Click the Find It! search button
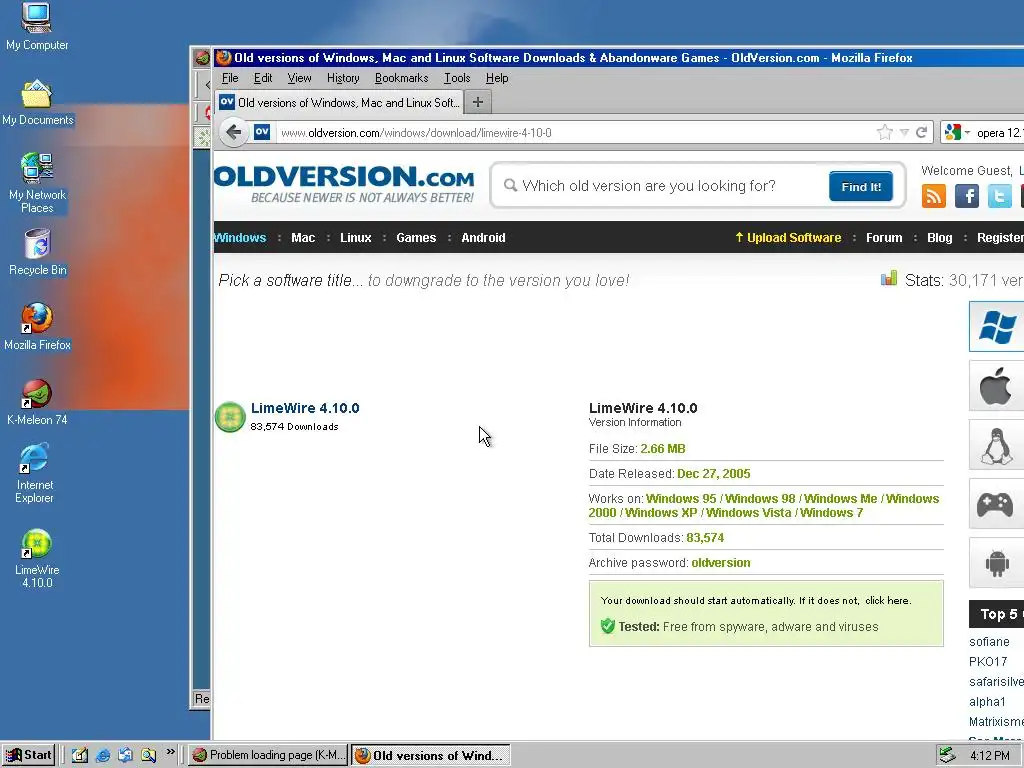Image resolution: width=1024 pixels, height=768 pixels. coord(861,187)
